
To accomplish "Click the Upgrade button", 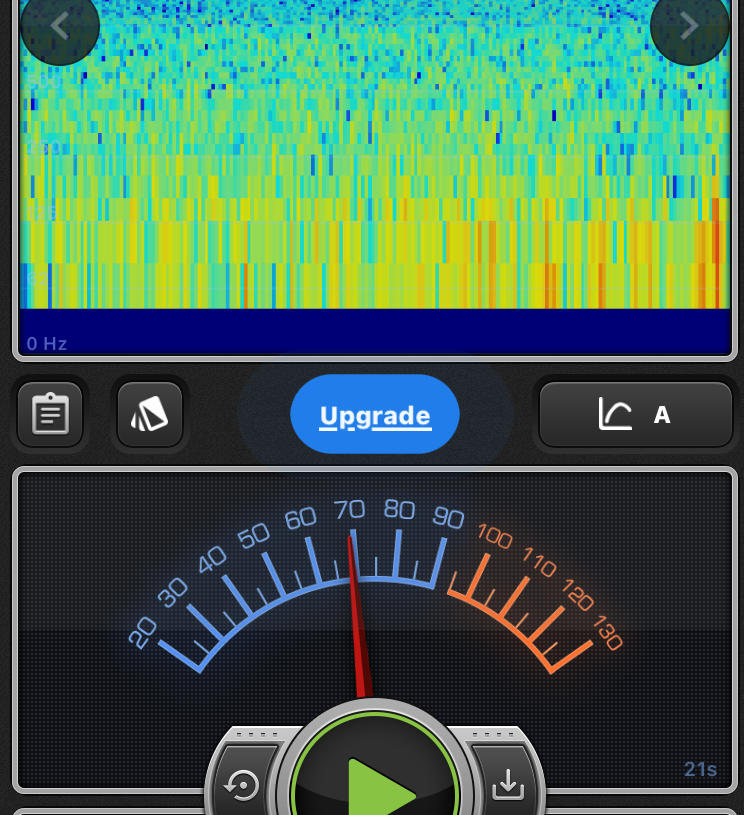I will 375,415.
